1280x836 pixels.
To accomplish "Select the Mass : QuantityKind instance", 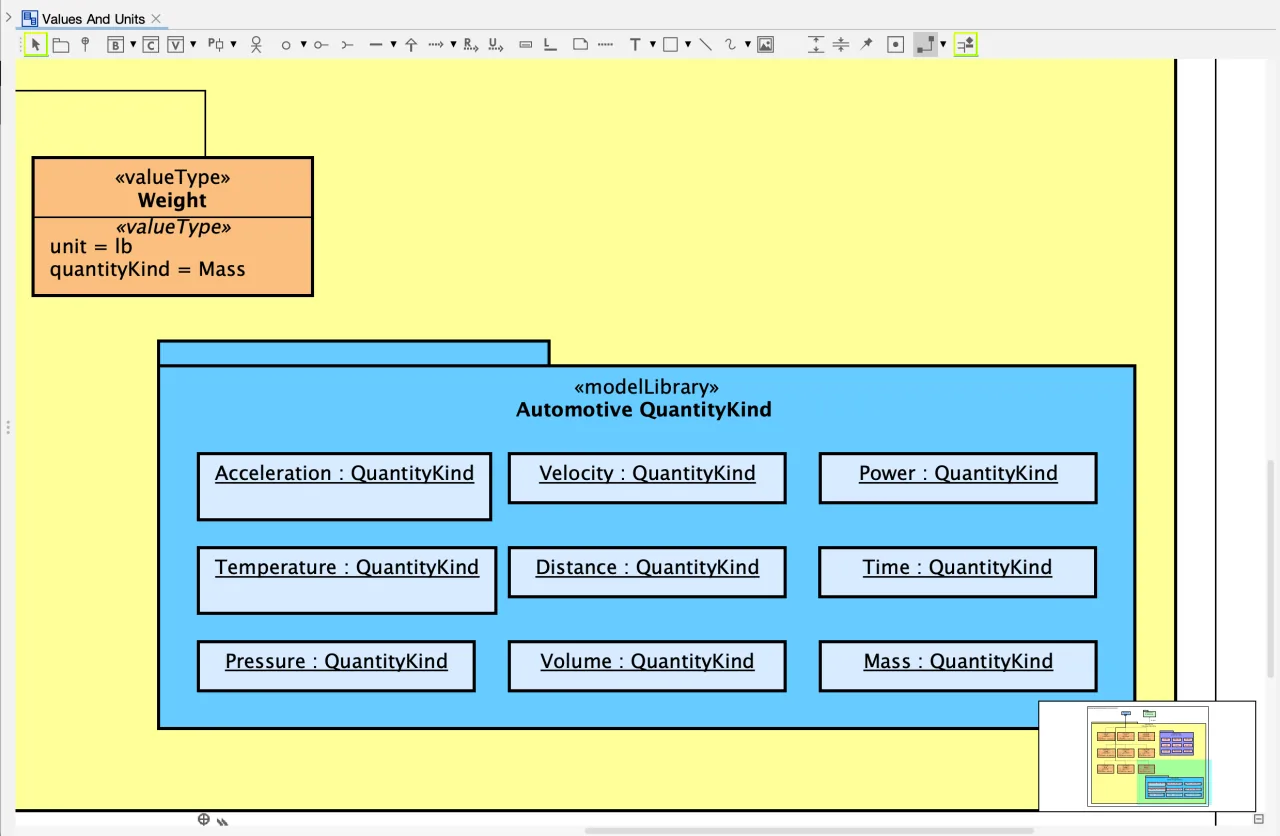I will click(x=958, y=666).
